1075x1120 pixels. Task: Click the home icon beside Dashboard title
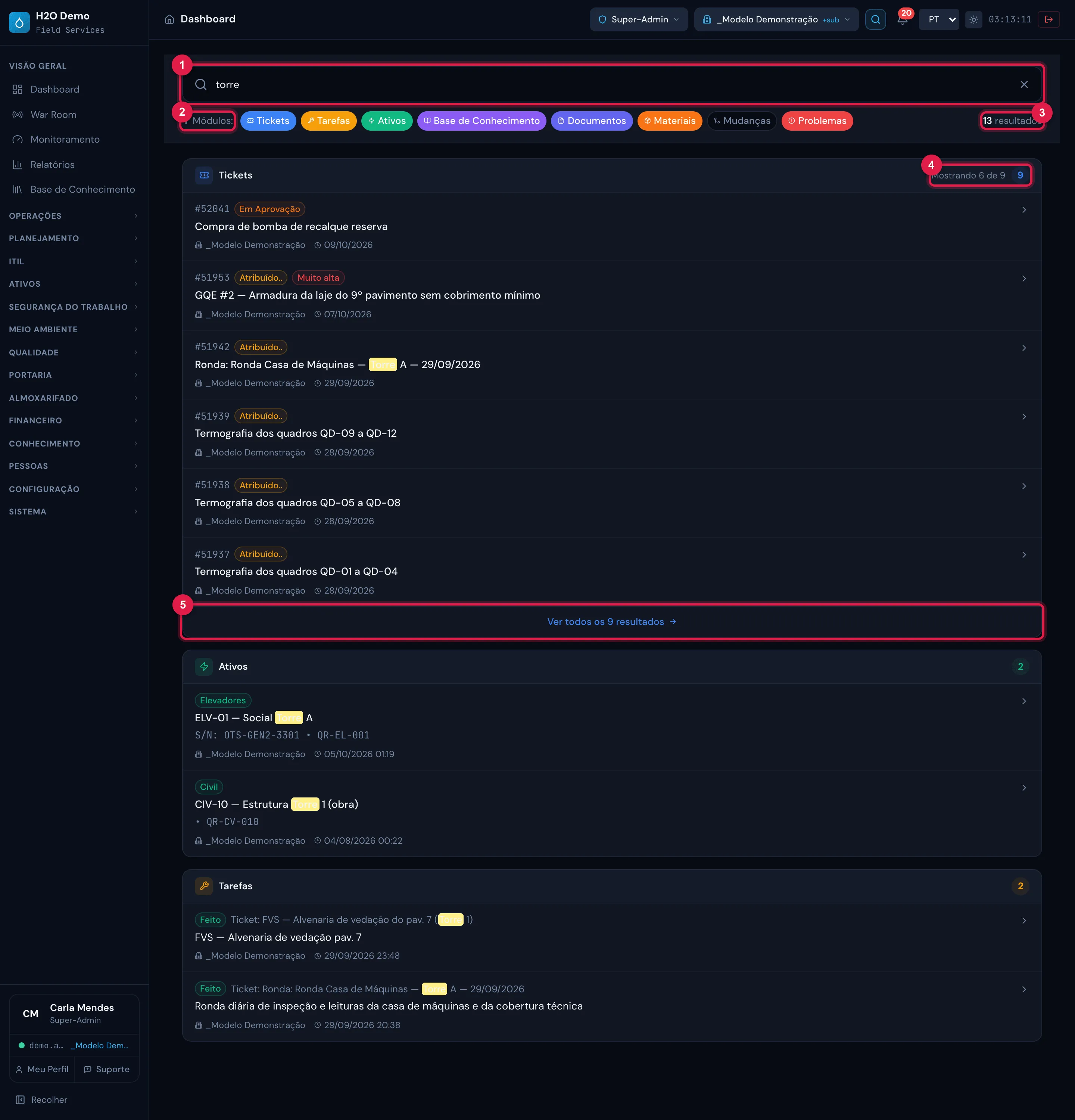coord(169,19)
